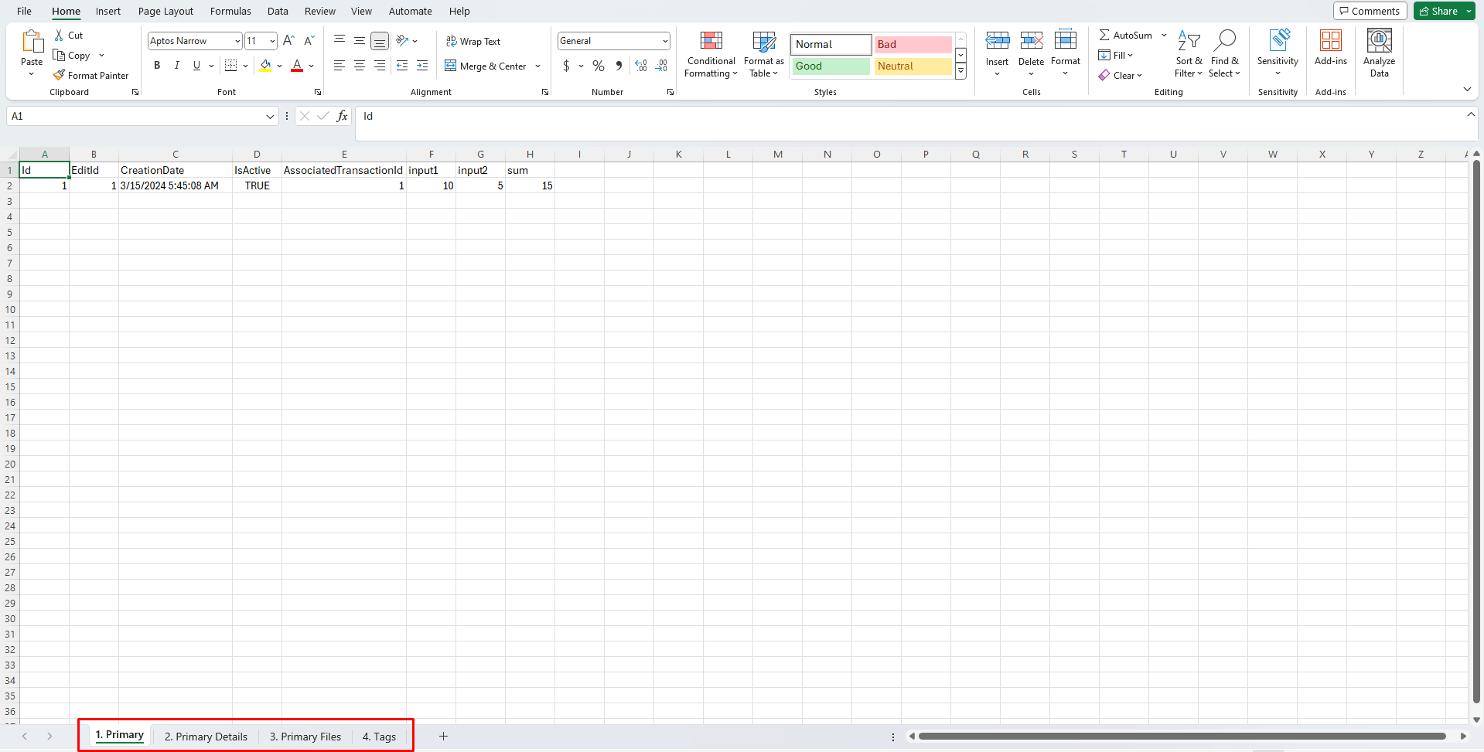Click the Copy button
1484x752 pixels.
(x=72, y=56)
